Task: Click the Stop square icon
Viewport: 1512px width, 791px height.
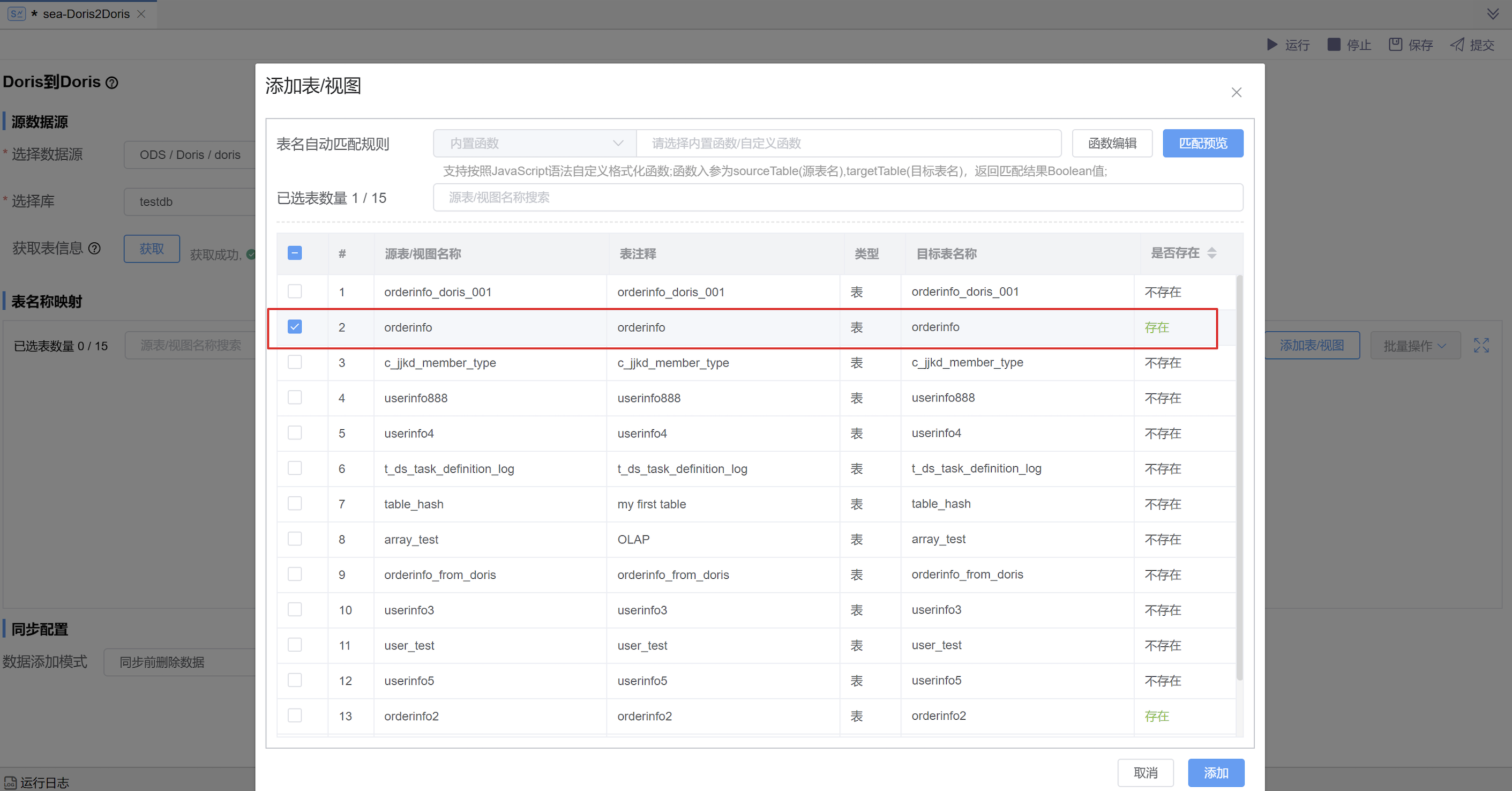Action: click(x=1334, y=44)
